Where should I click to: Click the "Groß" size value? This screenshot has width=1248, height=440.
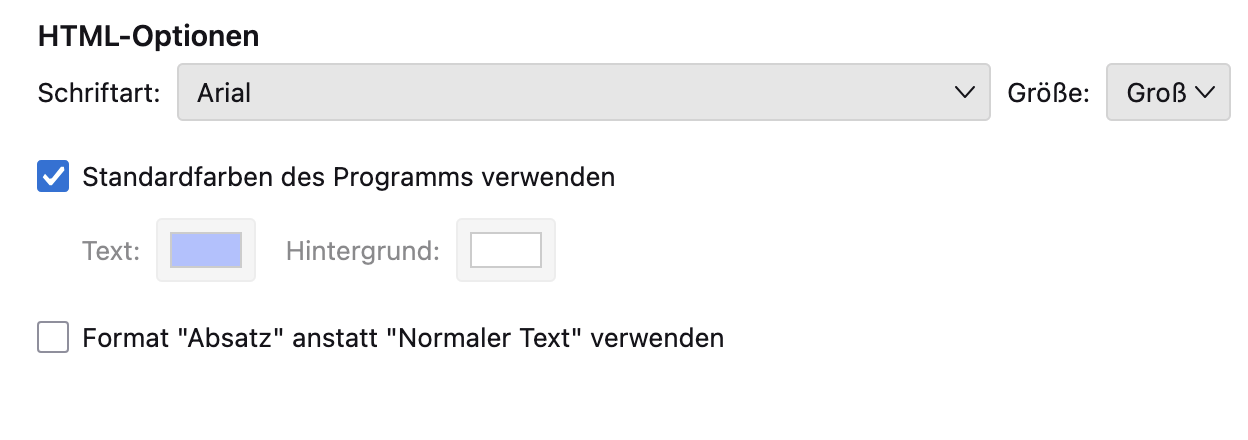pos(1156,93)
